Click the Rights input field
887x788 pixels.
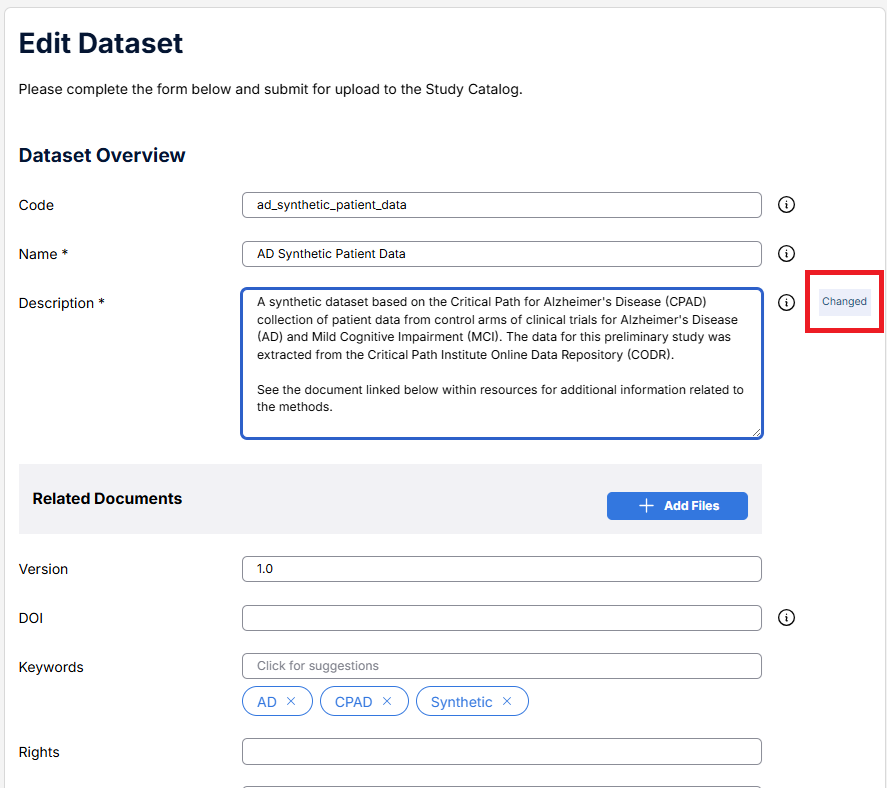click(x=501, y=752)
